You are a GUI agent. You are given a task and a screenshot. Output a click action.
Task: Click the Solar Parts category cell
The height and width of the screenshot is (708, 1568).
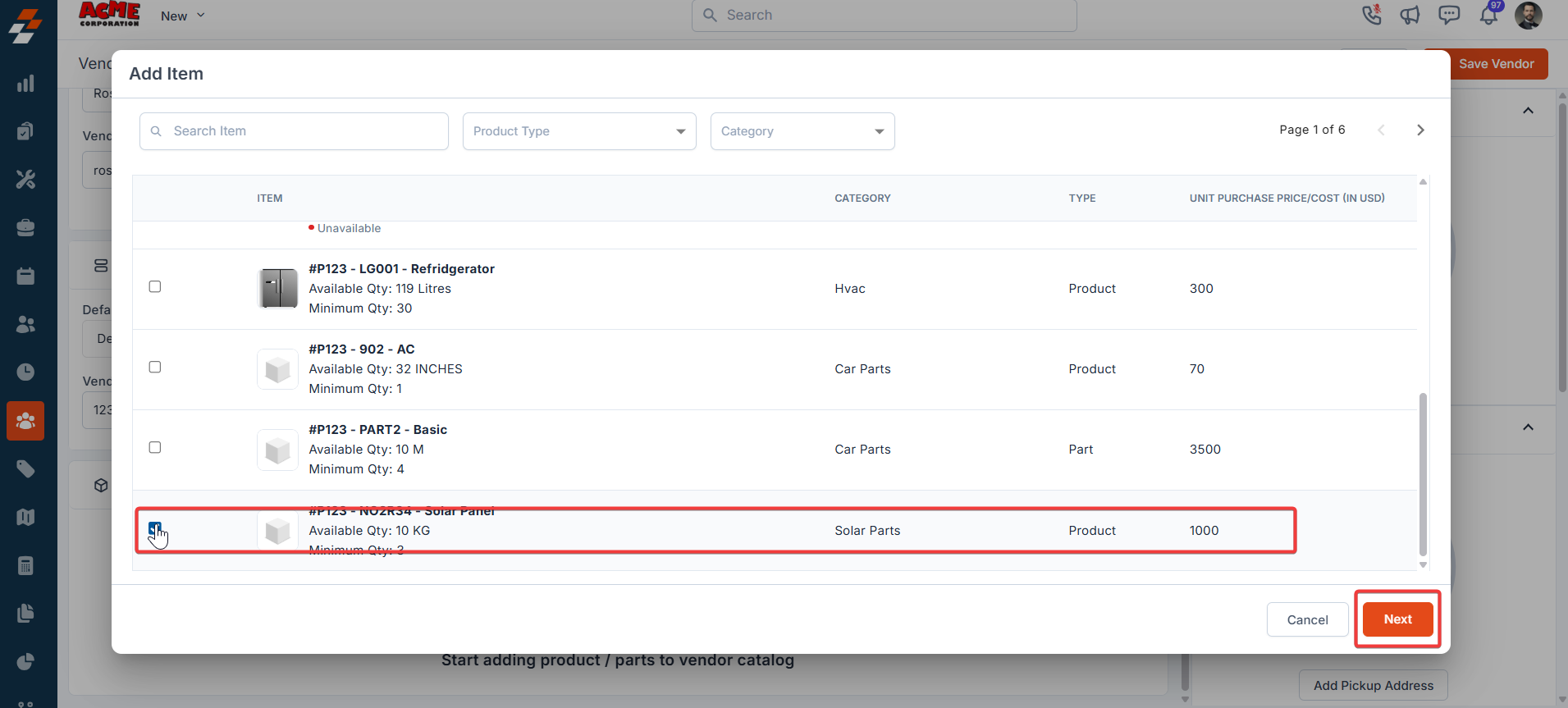tap(867, 531)
